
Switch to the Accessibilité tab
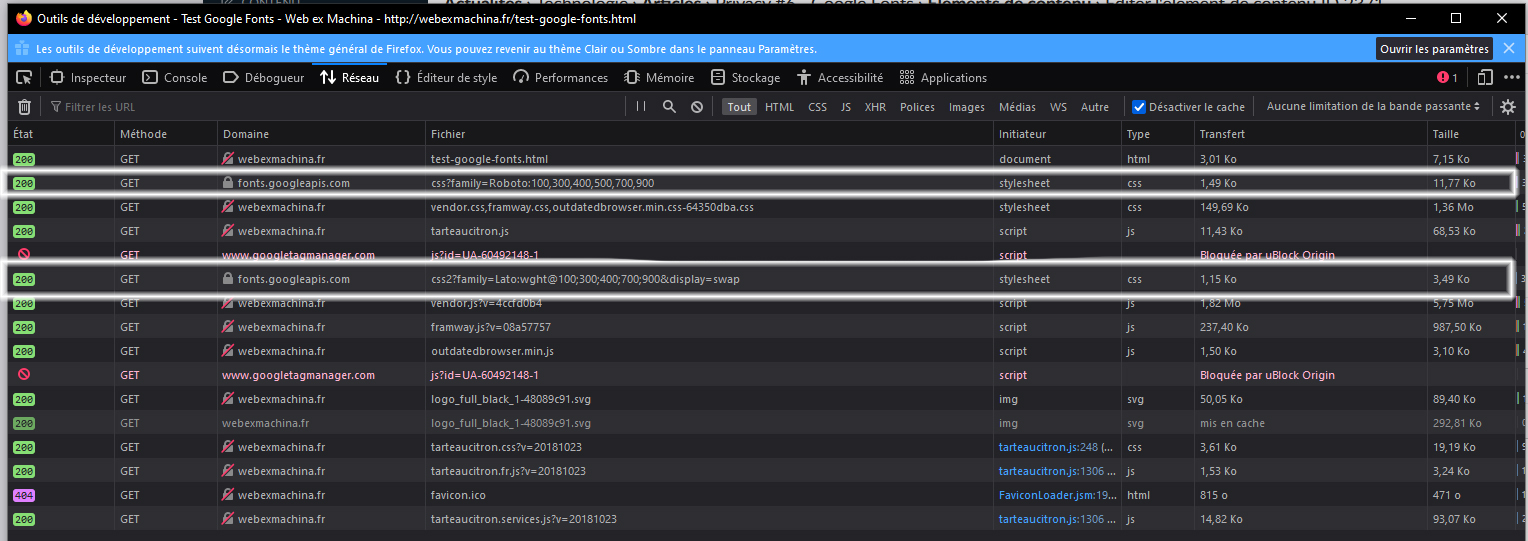pos(840,77)
